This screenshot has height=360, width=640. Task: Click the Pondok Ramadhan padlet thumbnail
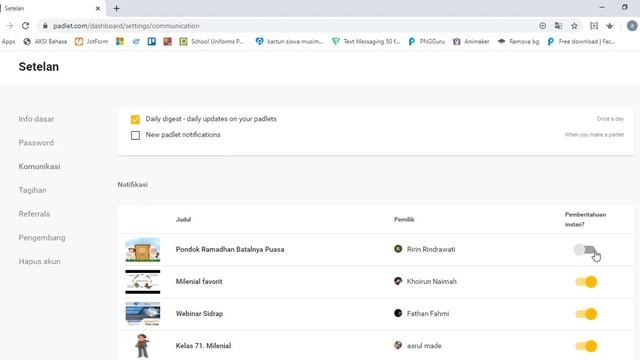142,249
